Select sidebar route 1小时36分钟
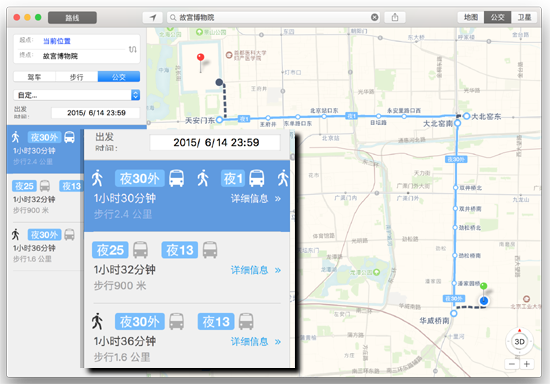This screenshot has height=384, width=550. click(x=45, y=247)
